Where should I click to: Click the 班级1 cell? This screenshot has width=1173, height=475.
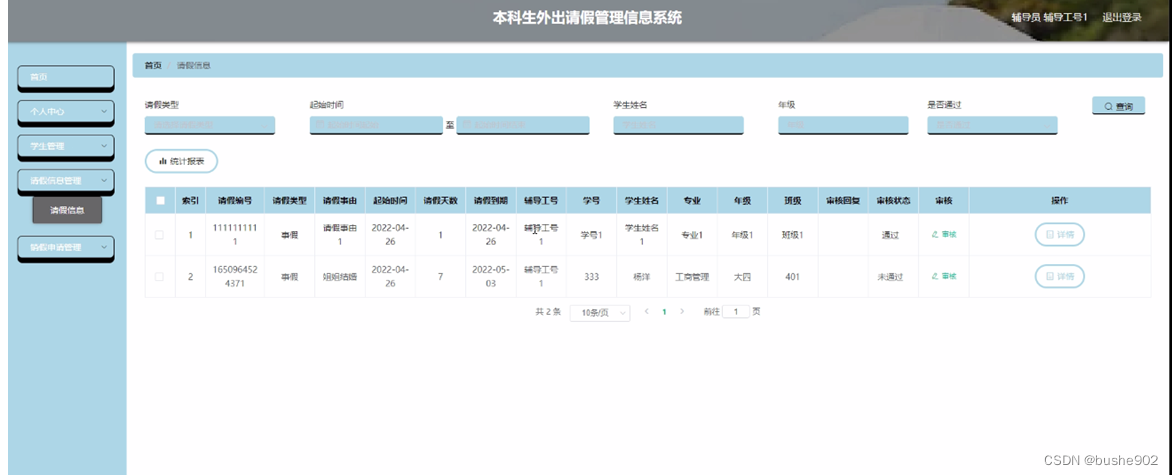[793, 235]
